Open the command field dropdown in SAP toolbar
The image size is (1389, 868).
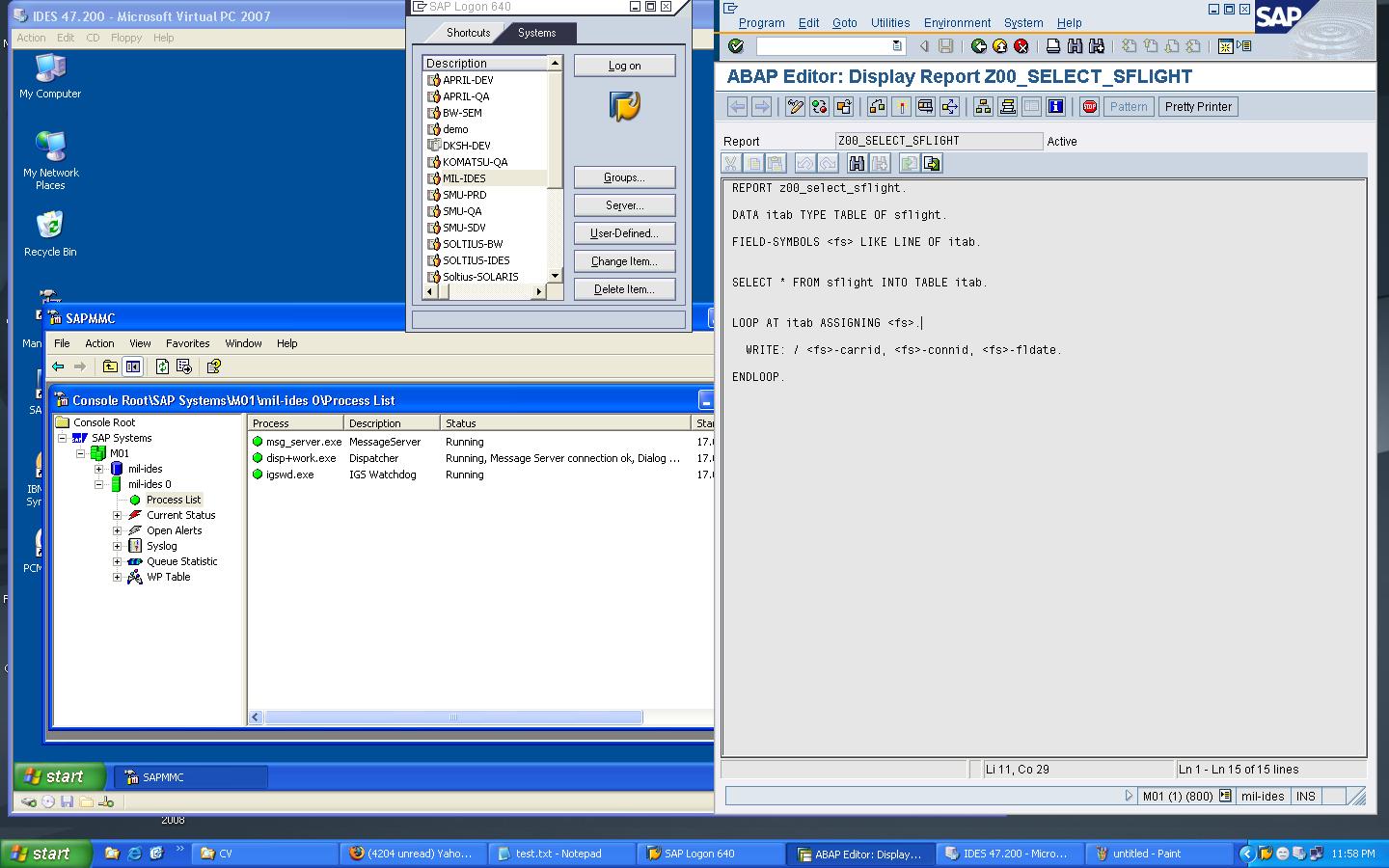point(897,46)
